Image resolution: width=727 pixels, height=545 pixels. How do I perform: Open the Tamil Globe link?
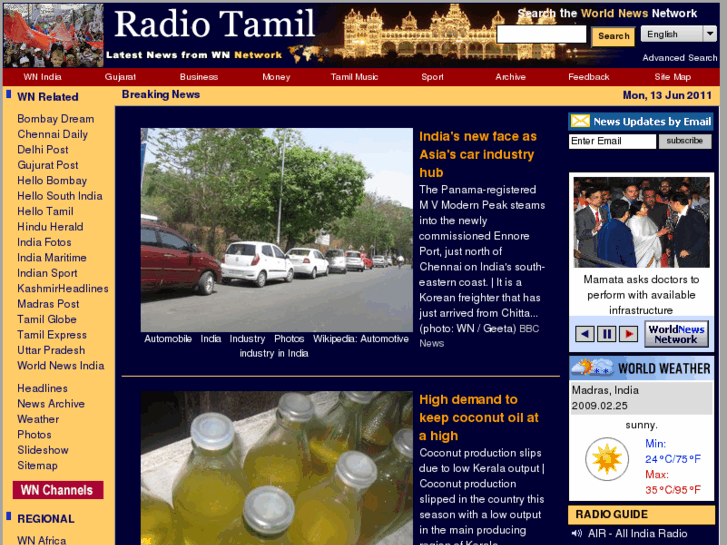coord(47,319)
